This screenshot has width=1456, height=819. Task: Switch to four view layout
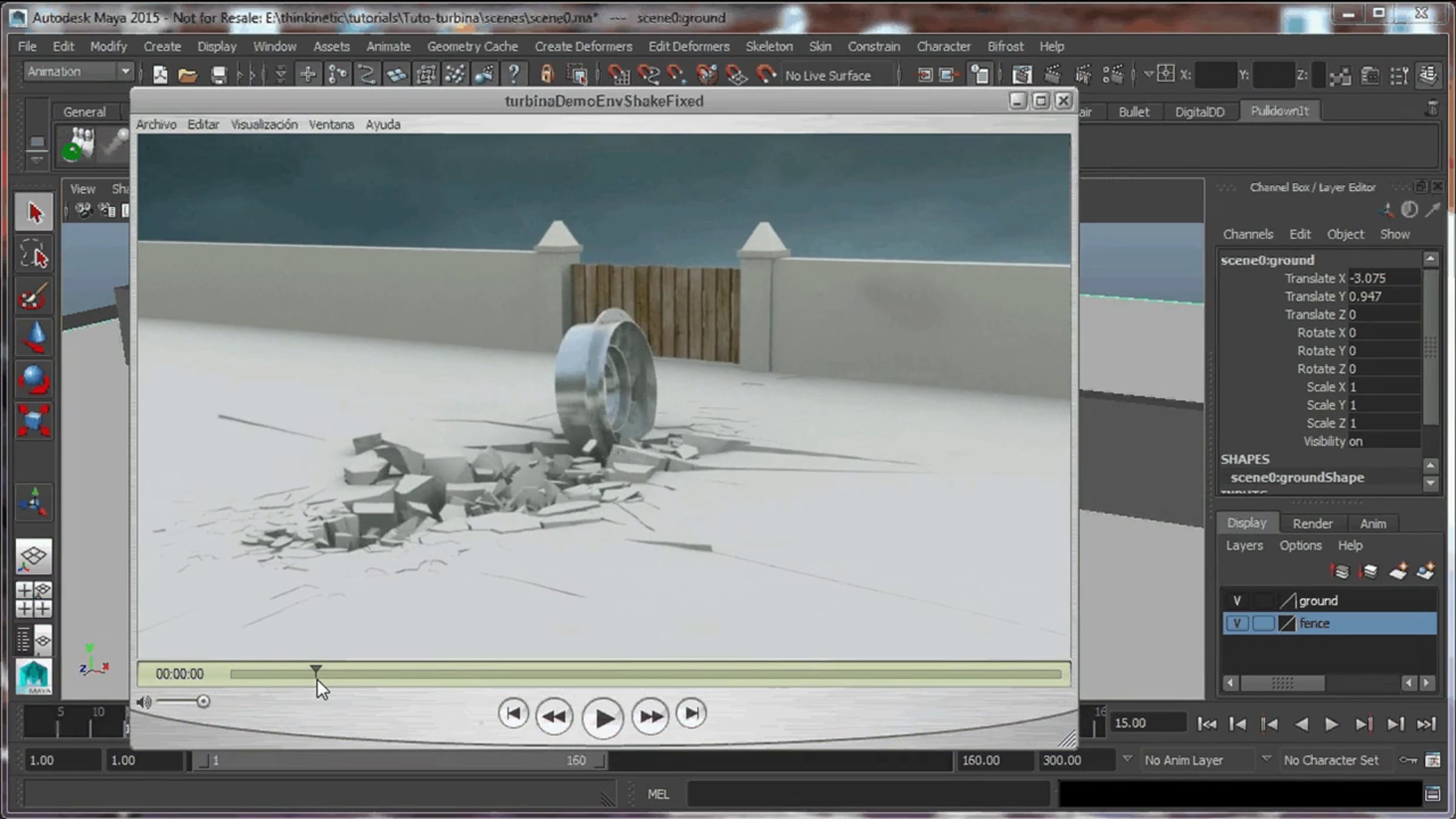[34, 599]
